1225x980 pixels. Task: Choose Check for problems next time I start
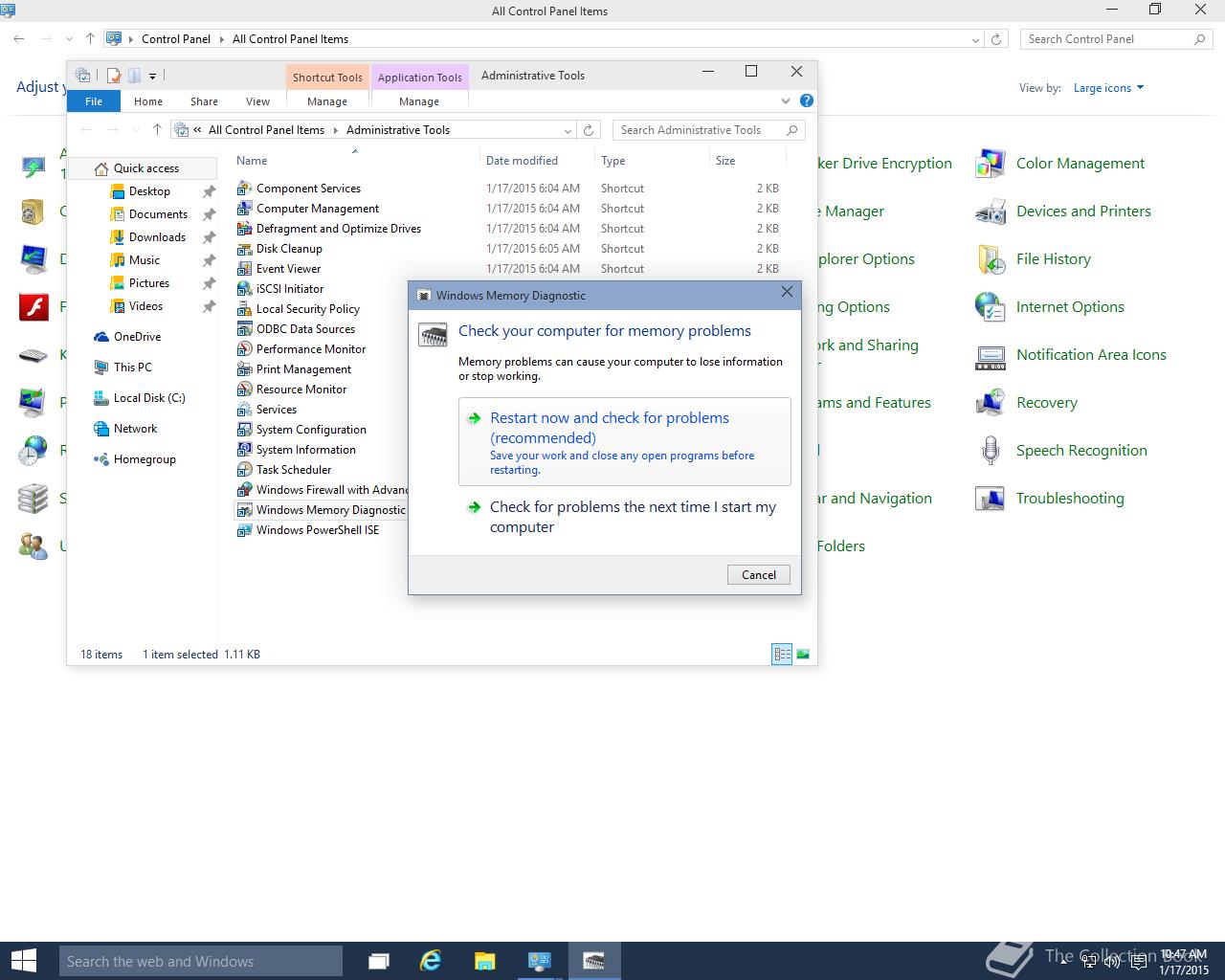pyautogui.click(x=625, y=517)
